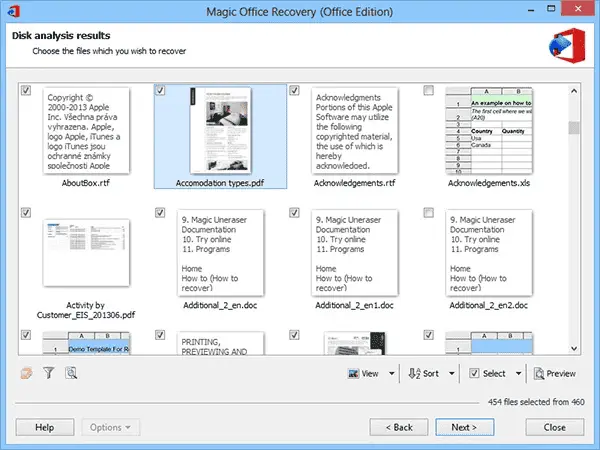
Task: Click the Additional_2_en1.doc file name
Action: click(x=354, y=305)
